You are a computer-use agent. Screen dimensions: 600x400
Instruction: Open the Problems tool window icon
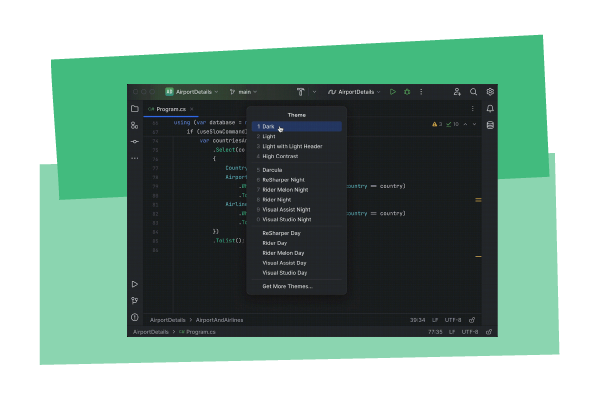click(x=135, y=317)
